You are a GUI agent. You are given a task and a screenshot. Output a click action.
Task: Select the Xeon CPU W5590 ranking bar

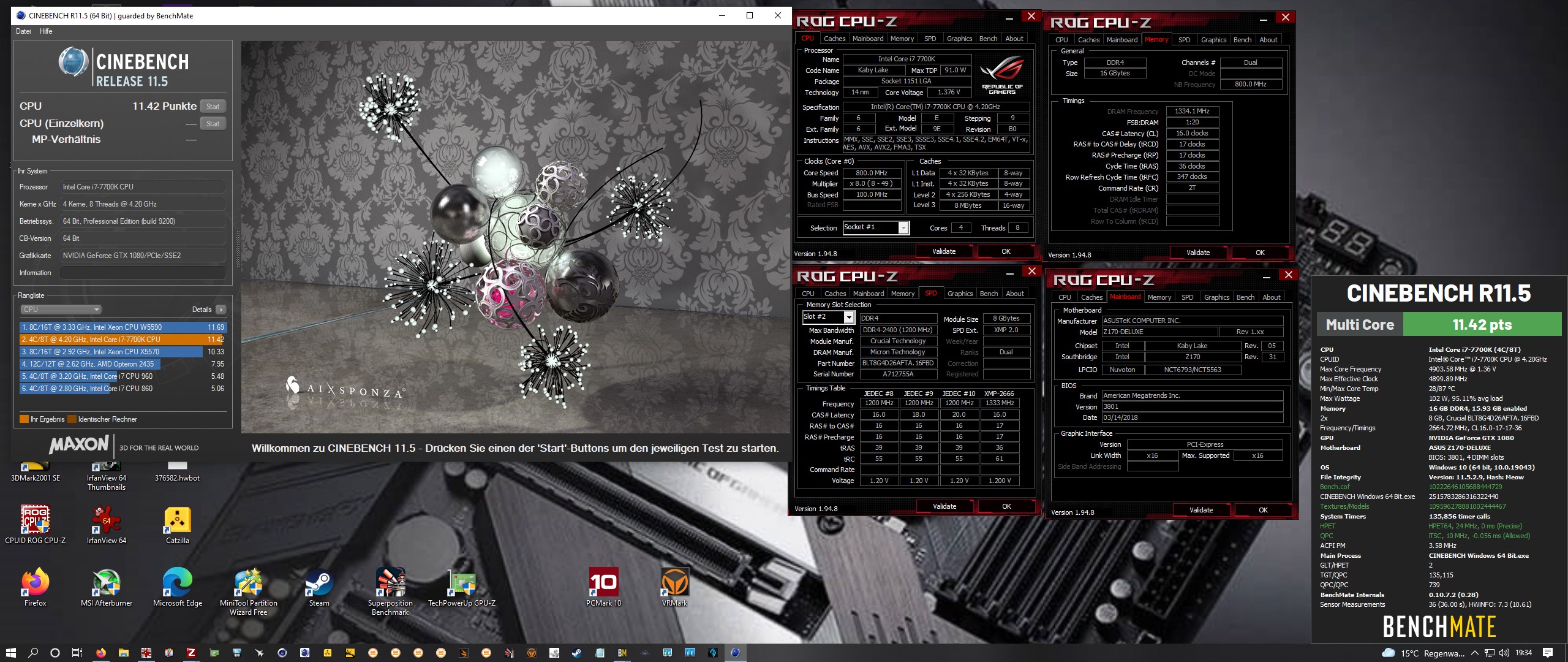[x=123, y=327]
